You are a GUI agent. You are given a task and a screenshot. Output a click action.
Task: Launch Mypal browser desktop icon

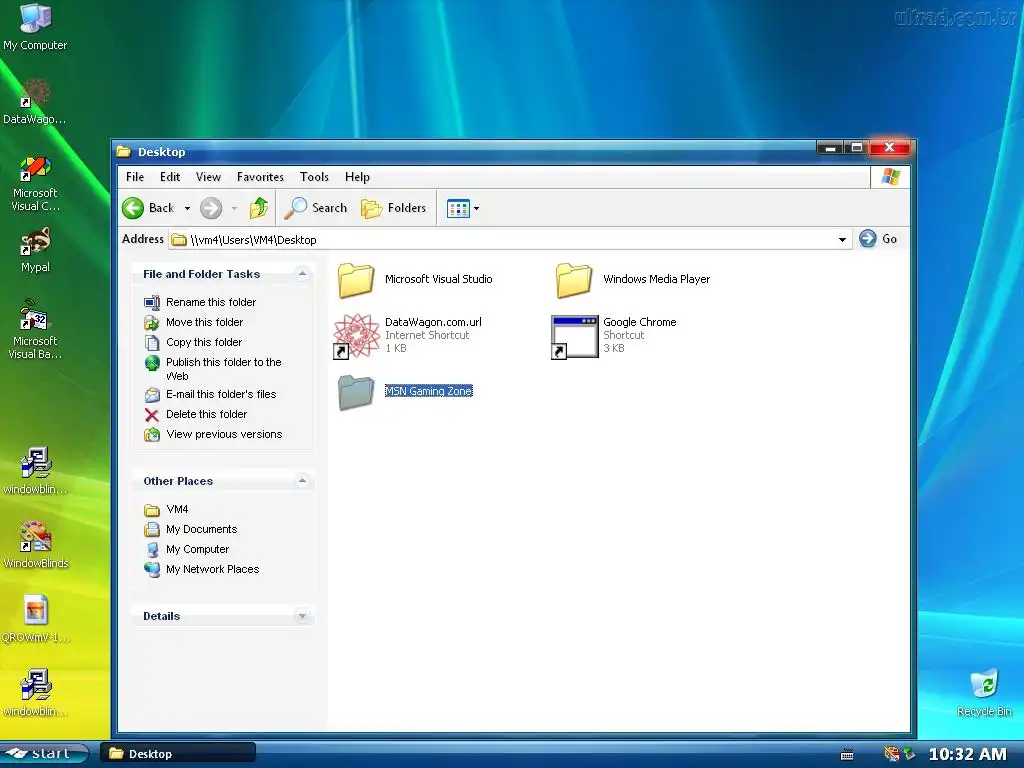click(35, 249)
